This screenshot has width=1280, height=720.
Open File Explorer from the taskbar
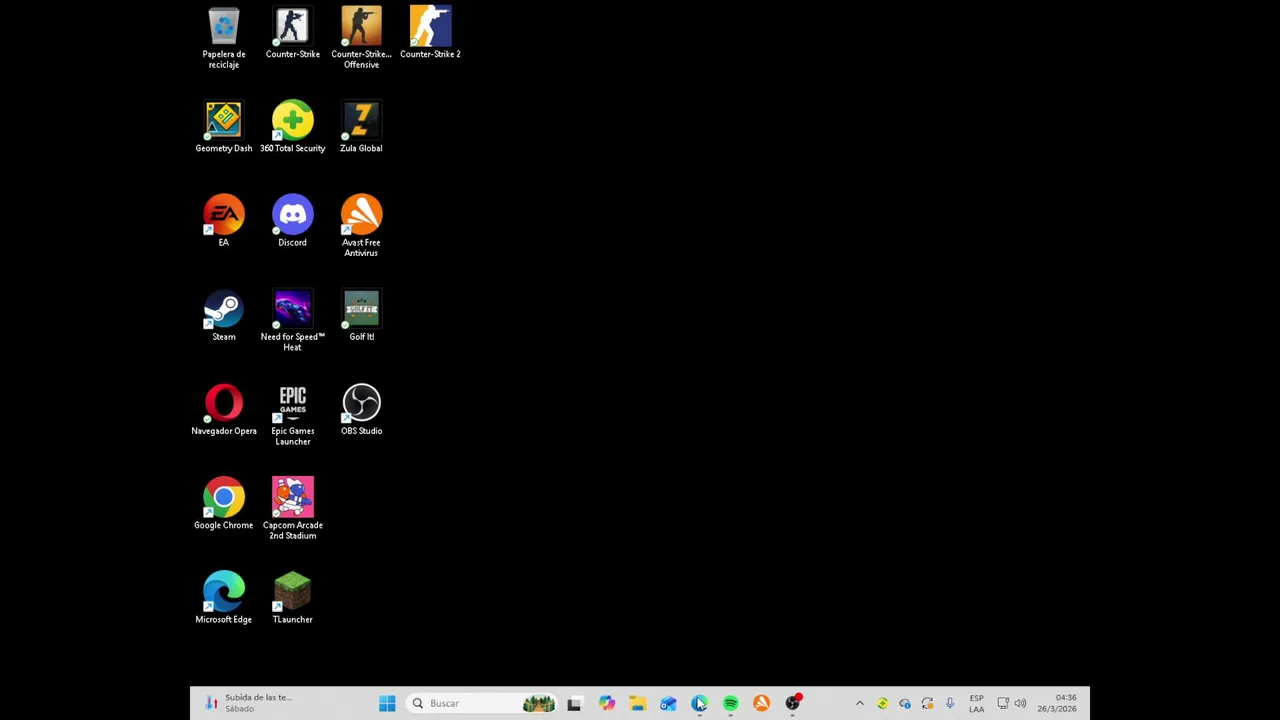coord(637,703)
